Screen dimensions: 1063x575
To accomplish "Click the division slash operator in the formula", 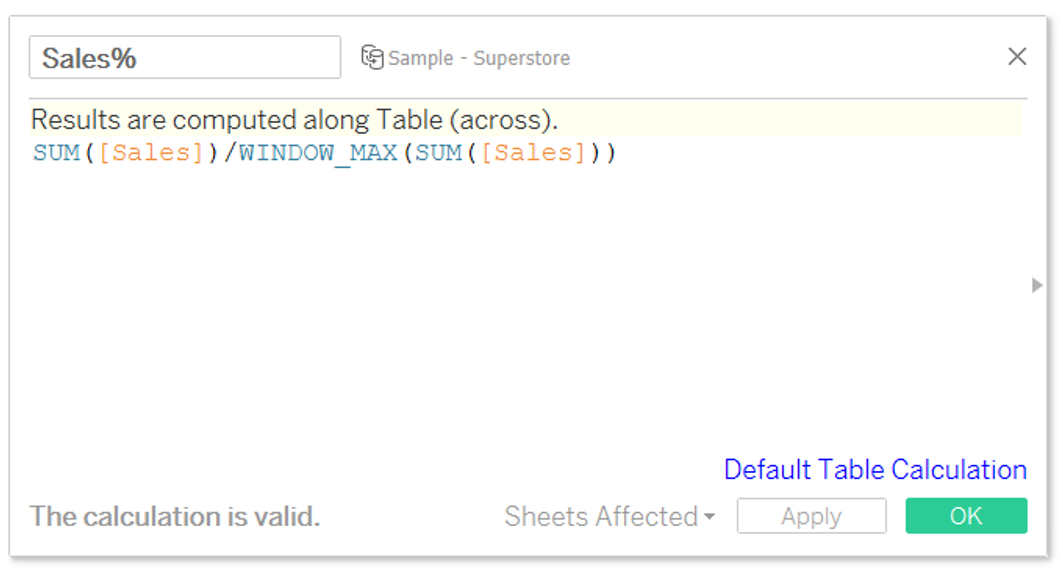I will (230, 153).
